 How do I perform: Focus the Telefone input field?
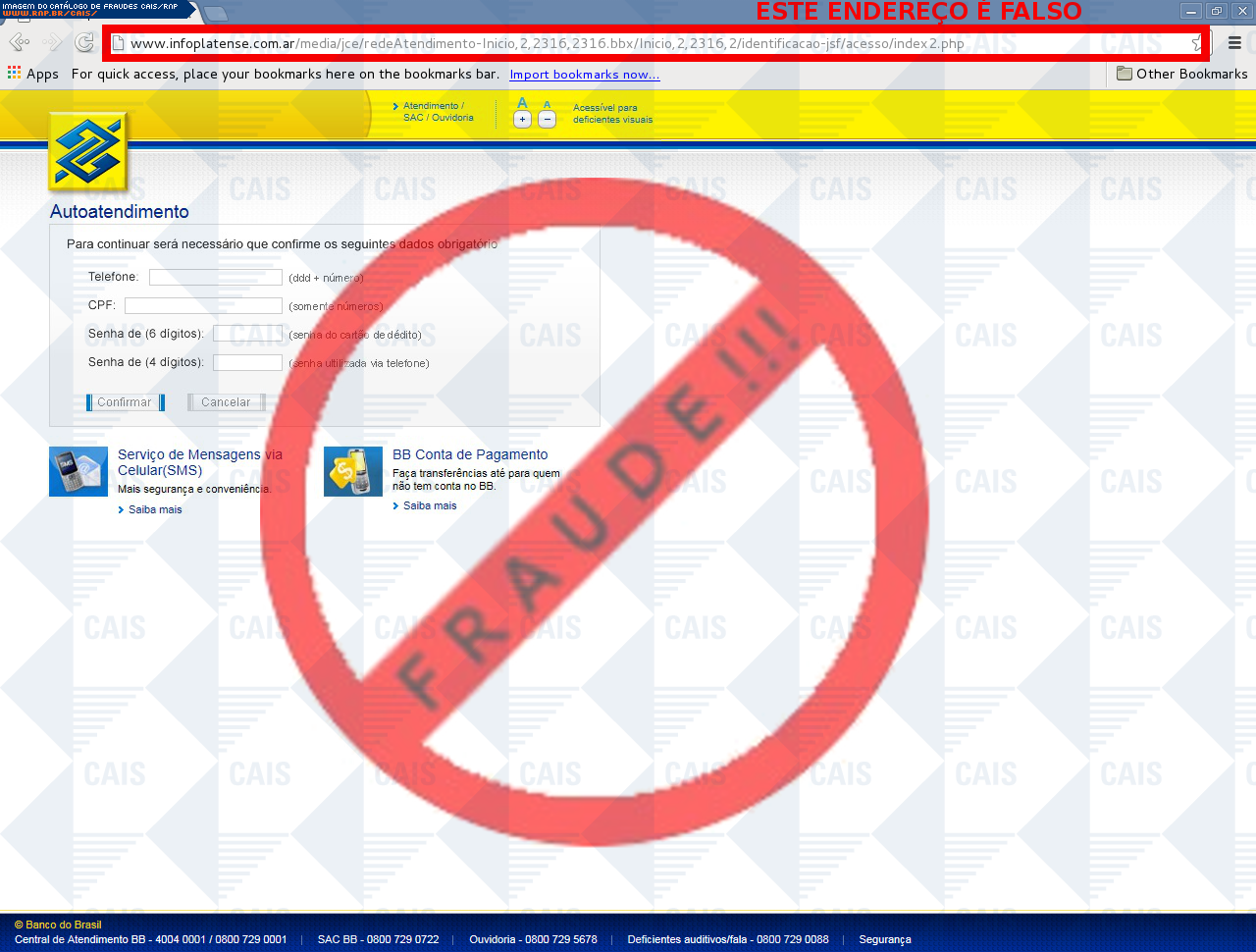pos(216,278)
